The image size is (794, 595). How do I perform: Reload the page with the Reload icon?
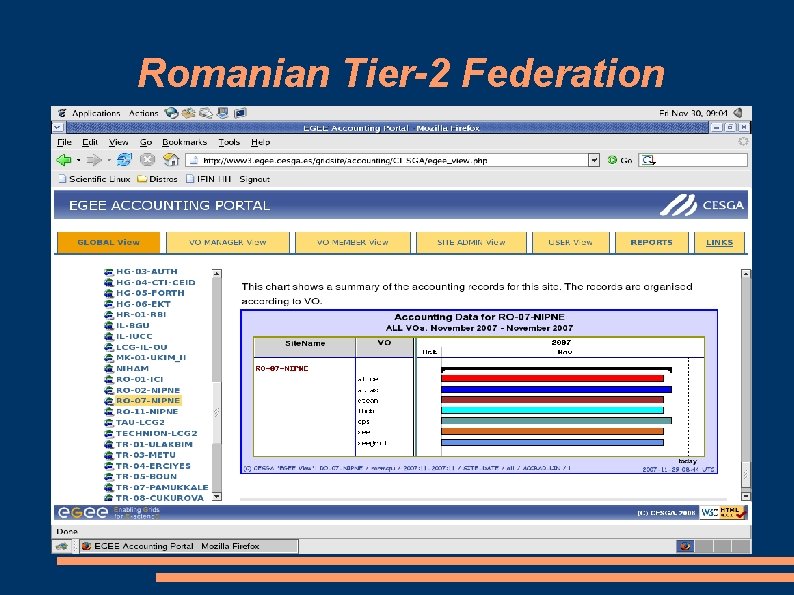(124, 160)
